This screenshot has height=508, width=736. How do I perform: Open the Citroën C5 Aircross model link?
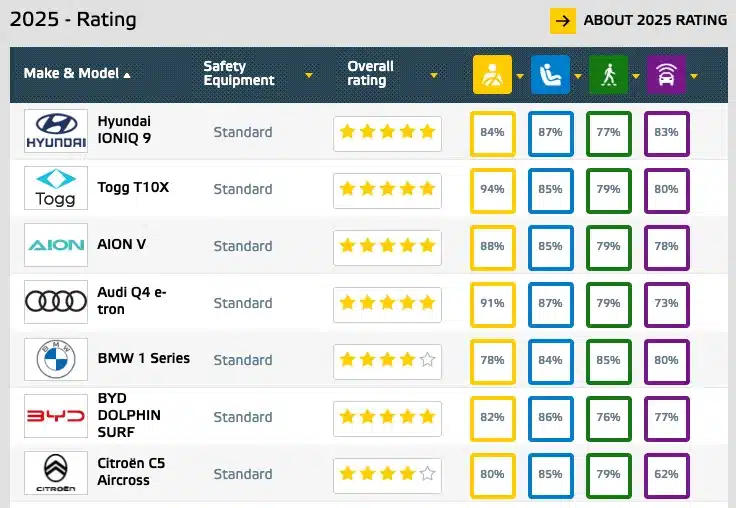click(x=131, y=472)
